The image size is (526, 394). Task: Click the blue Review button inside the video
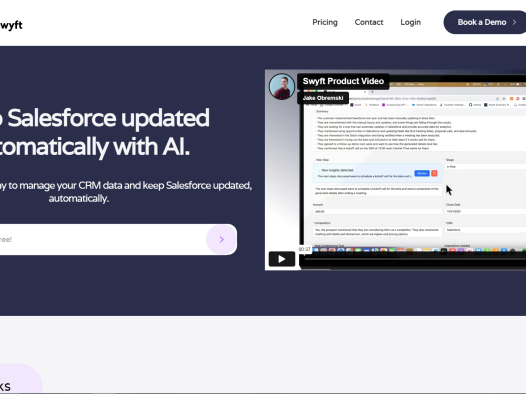coord(422,173)
